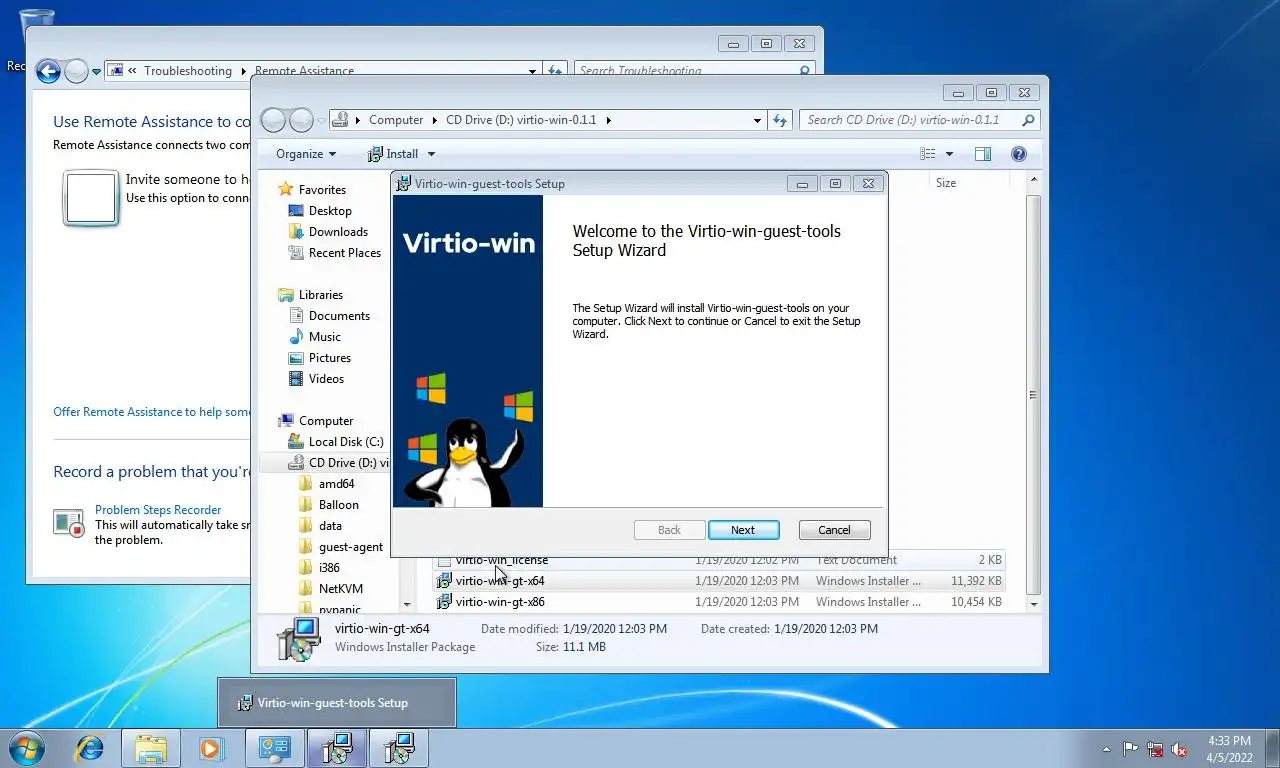Click the Install button in the Explorer toolbar

coord(393,154)
